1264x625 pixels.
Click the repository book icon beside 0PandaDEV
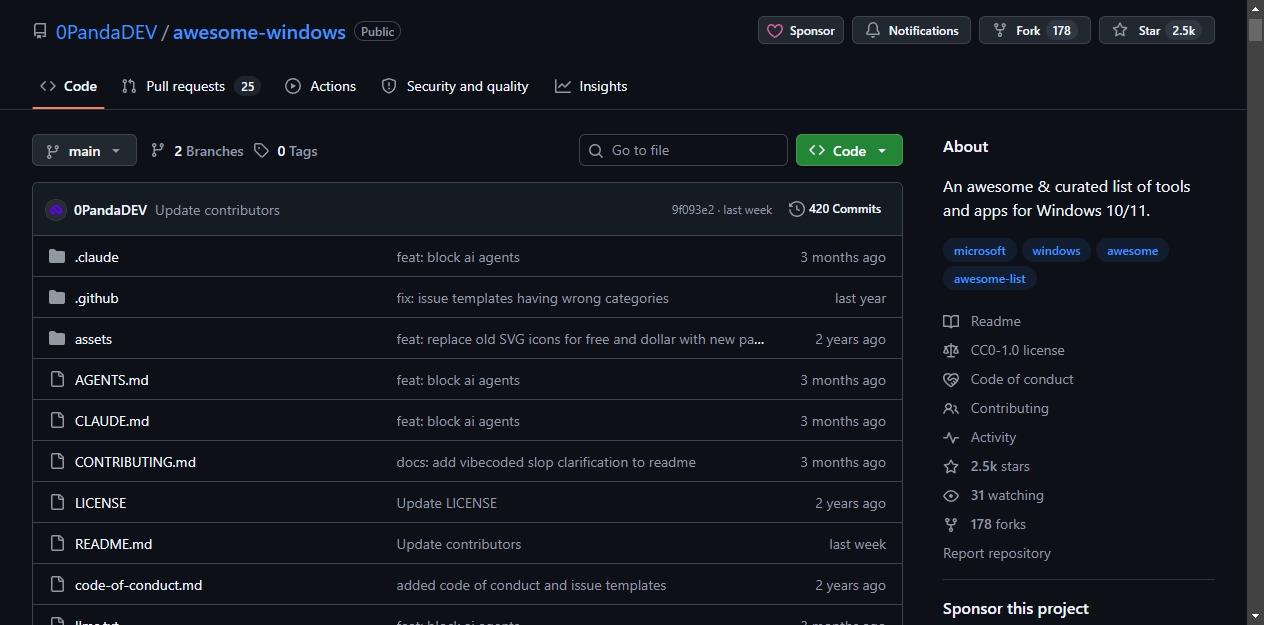tap(40, 31)
